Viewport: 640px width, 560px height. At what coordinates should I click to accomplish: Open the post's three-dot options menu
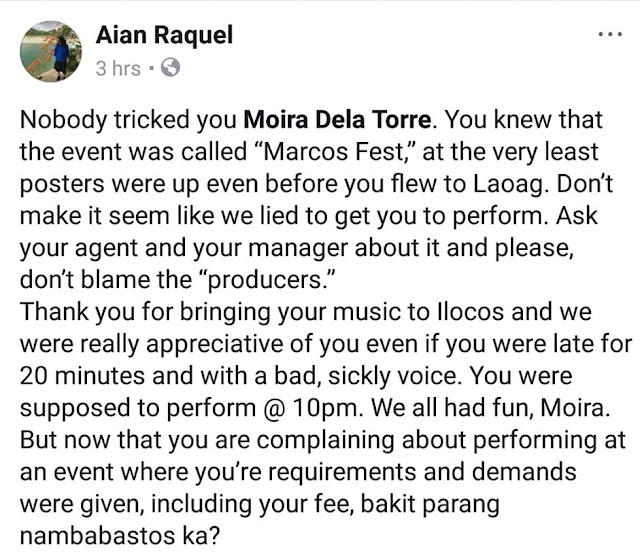click(609, 34)
